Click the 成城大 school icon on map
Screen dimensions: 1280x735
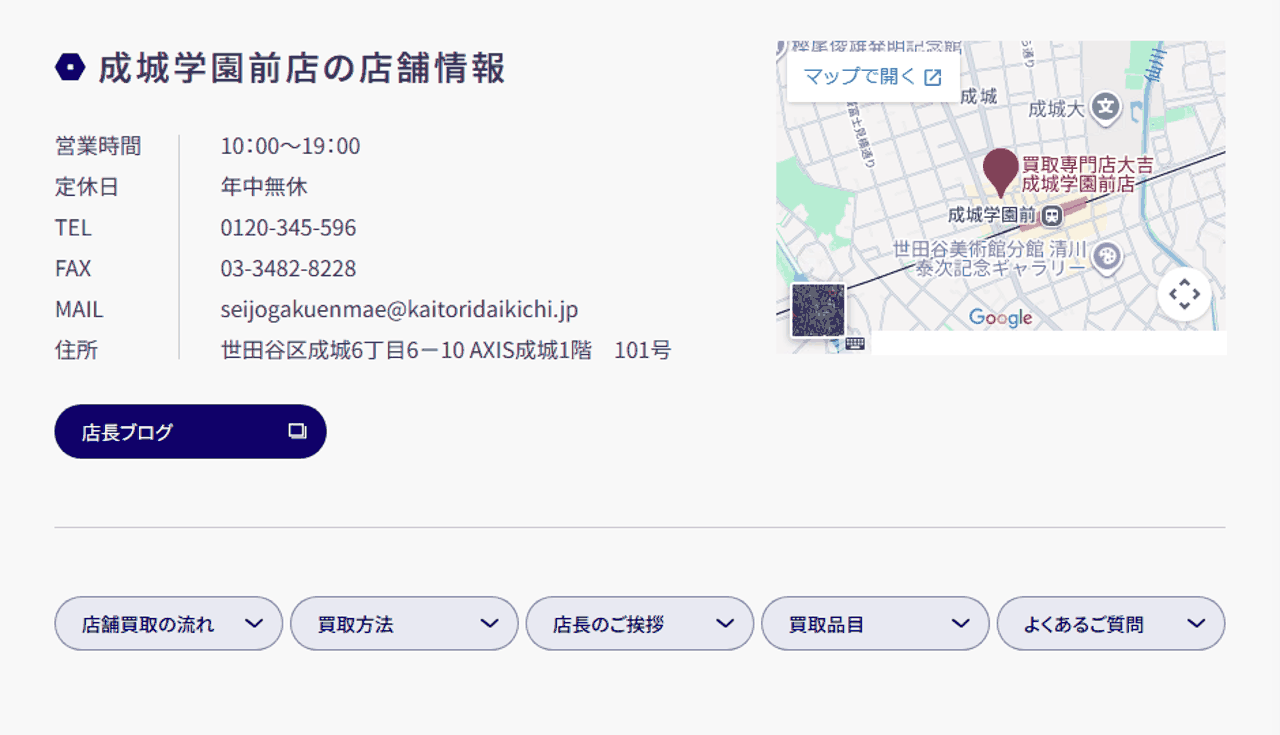pyautogui.click(x=1105, y=106)
